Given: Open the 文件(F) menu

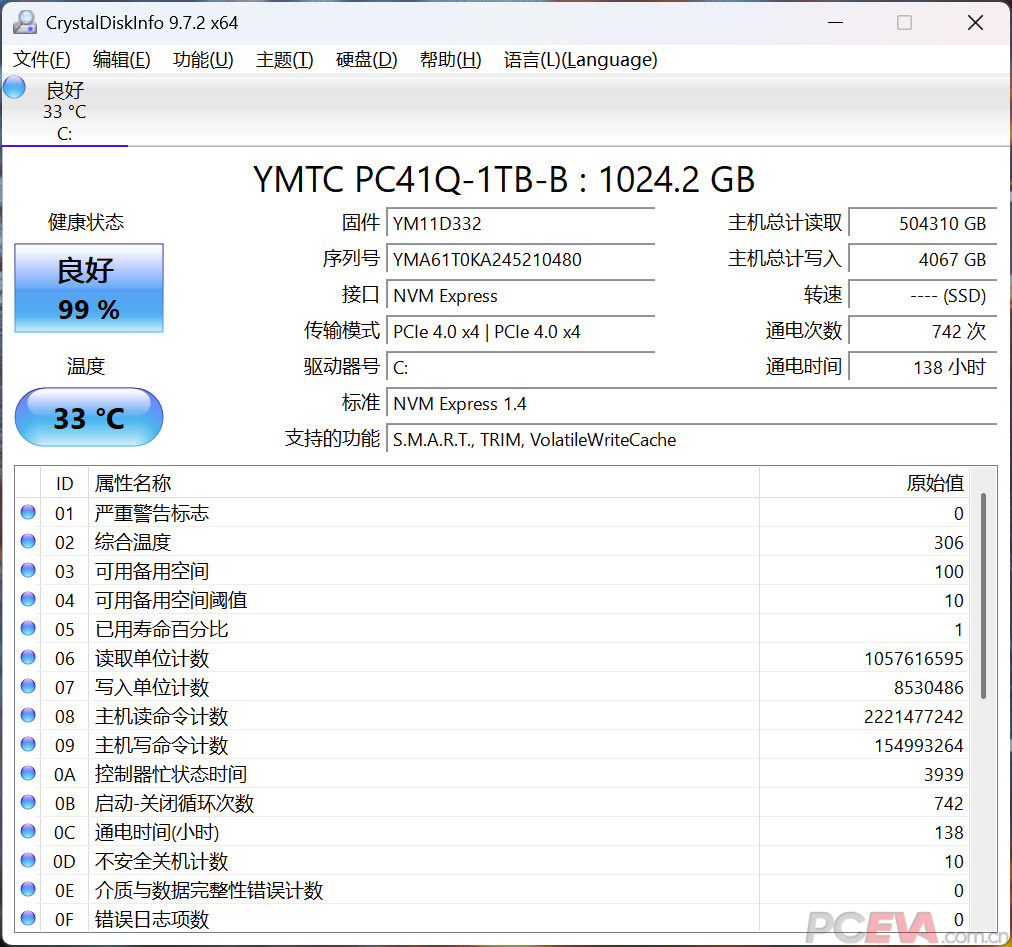Looking at the screenshot, I should coord(42,60).
